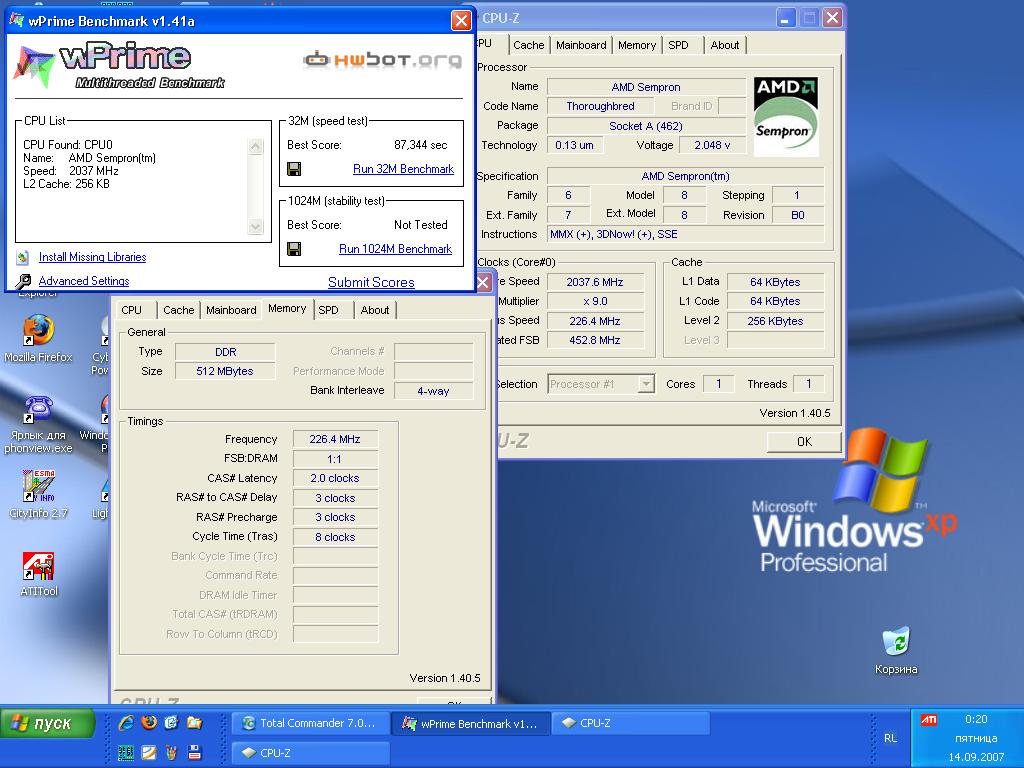Click the CPU-Z taskbar button in the bottom row
Image resolution: width=1024 pixels, height=768 pixels.
(x=311, y=752)
